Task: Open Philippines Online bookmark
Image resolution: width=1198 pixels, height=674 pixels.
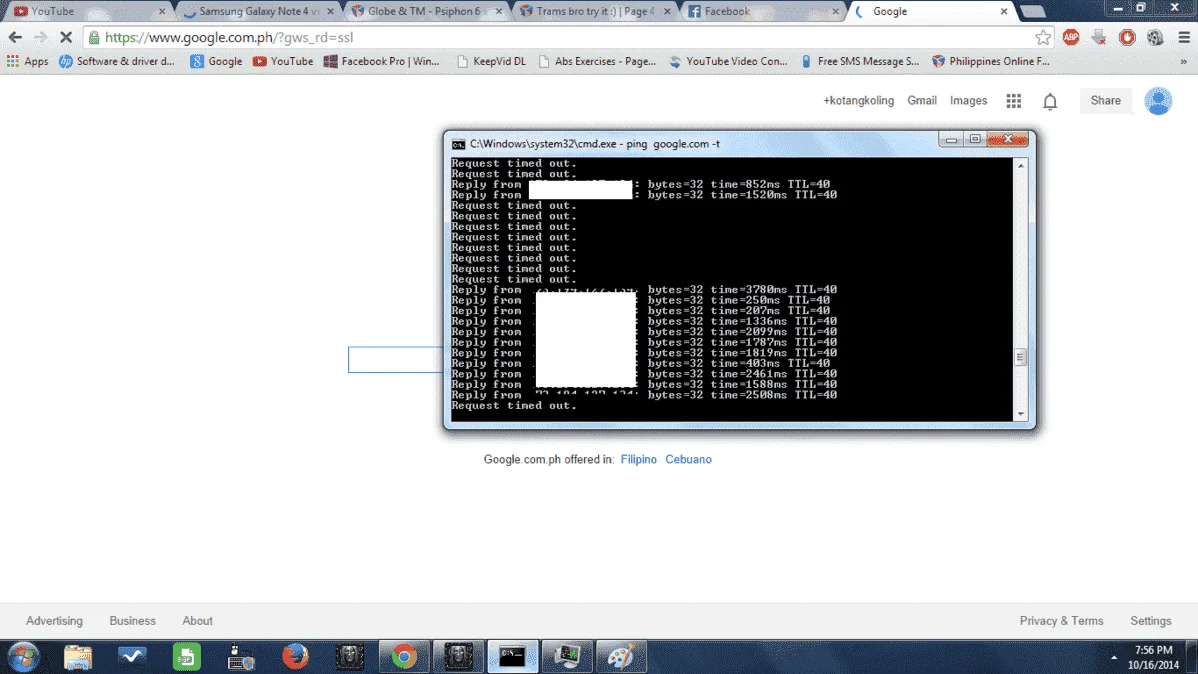Action: click(x=991, y=61)
